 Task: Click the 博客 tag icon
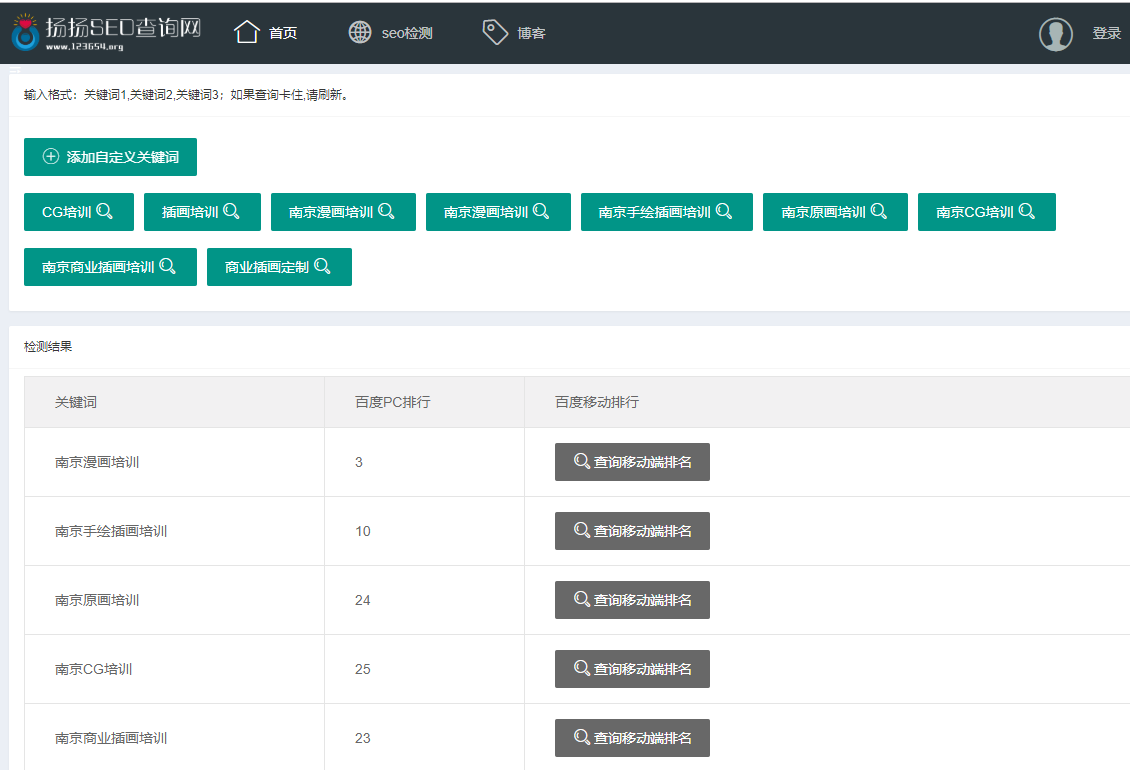(x=495, y=33)
